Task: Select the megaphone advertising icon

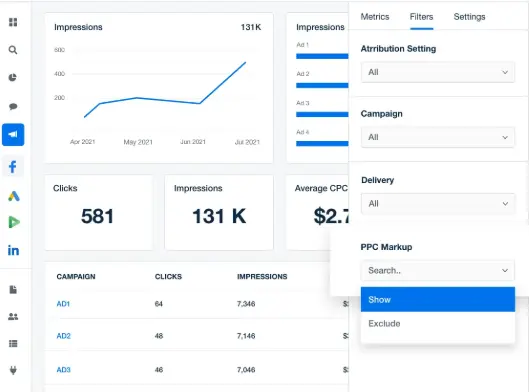Action: 13,135
